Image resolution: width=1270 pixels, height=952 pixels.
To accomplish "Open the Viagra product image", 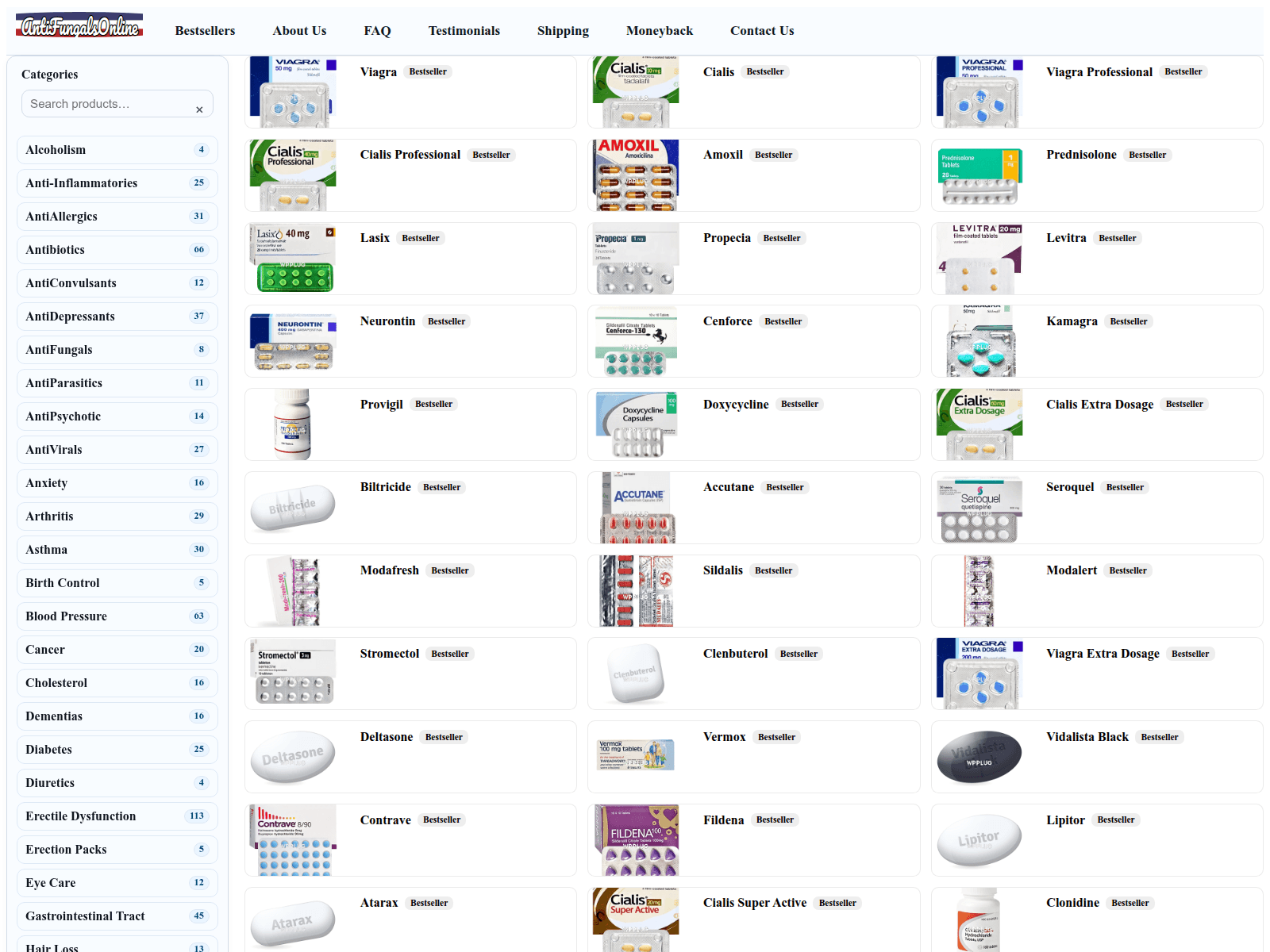I will point(293,92).
